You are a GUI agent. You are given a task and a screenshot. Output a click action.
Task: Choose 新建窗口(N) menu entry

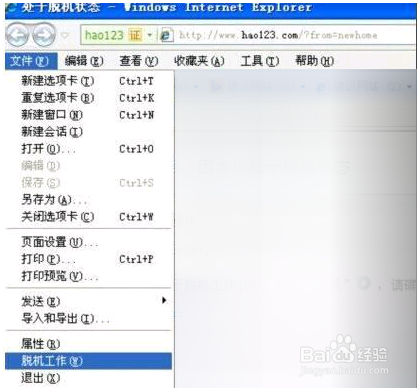pyautogui.click(x=89, y=115)
